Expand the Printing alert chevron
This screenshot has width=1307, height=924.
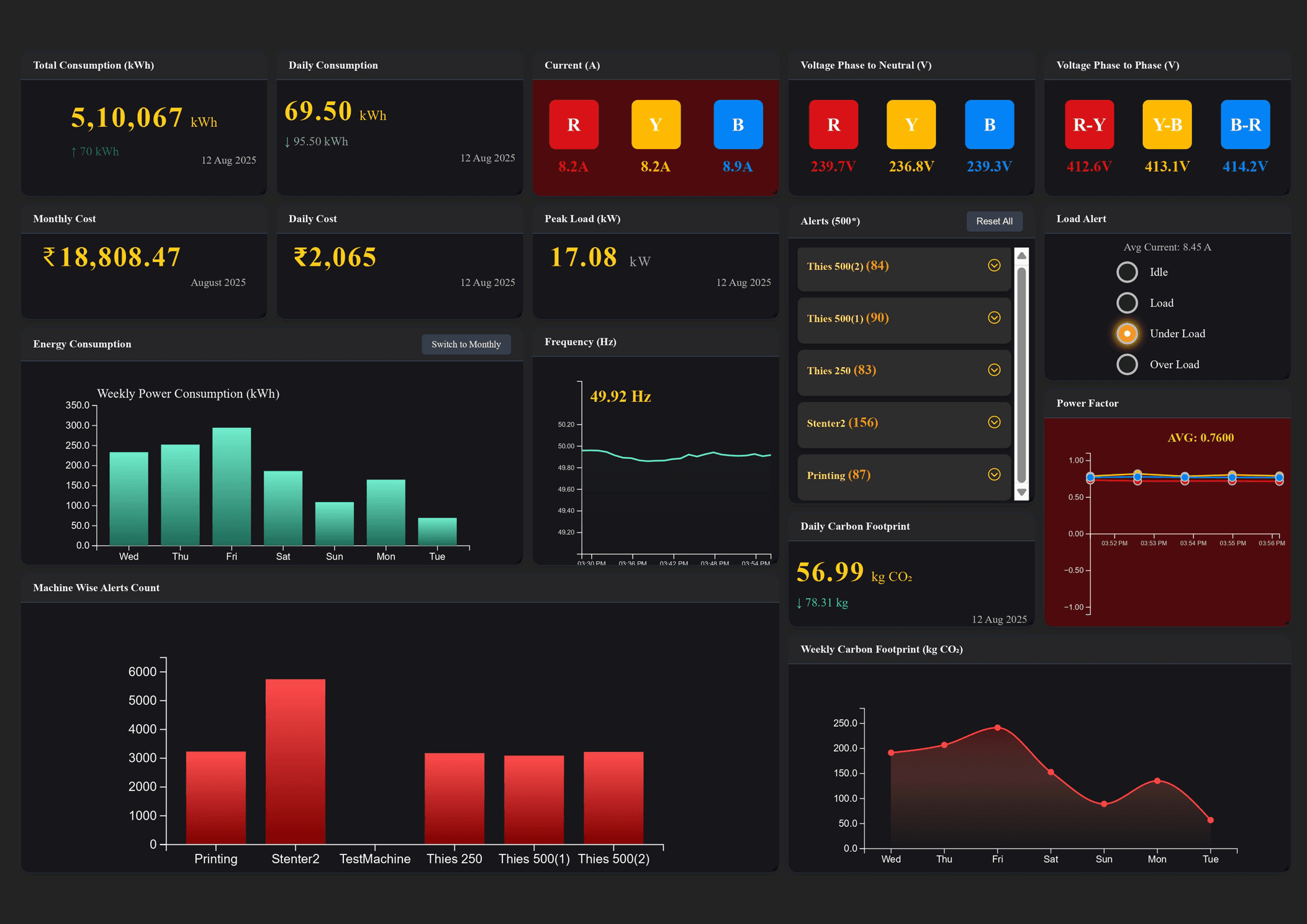994,474
